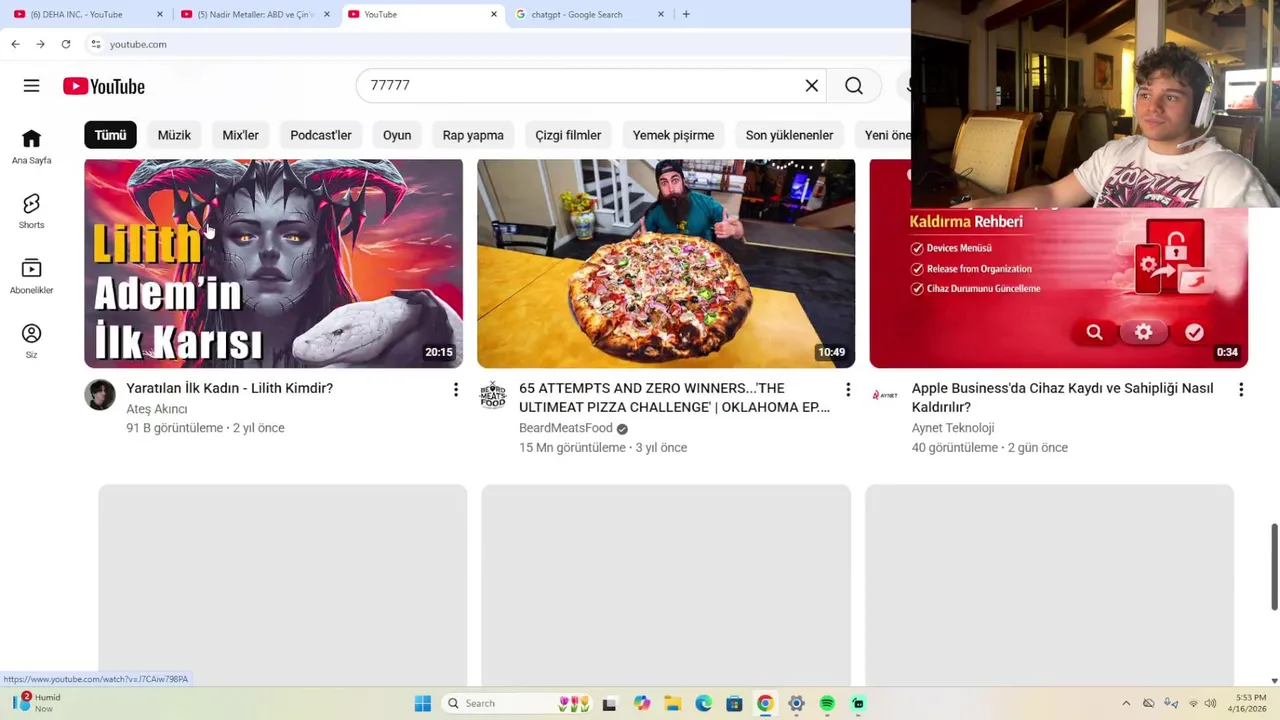This screenshot has height=720, width=1280.
Task: Open more options for Apple Business video
Action: [1241, 390]
